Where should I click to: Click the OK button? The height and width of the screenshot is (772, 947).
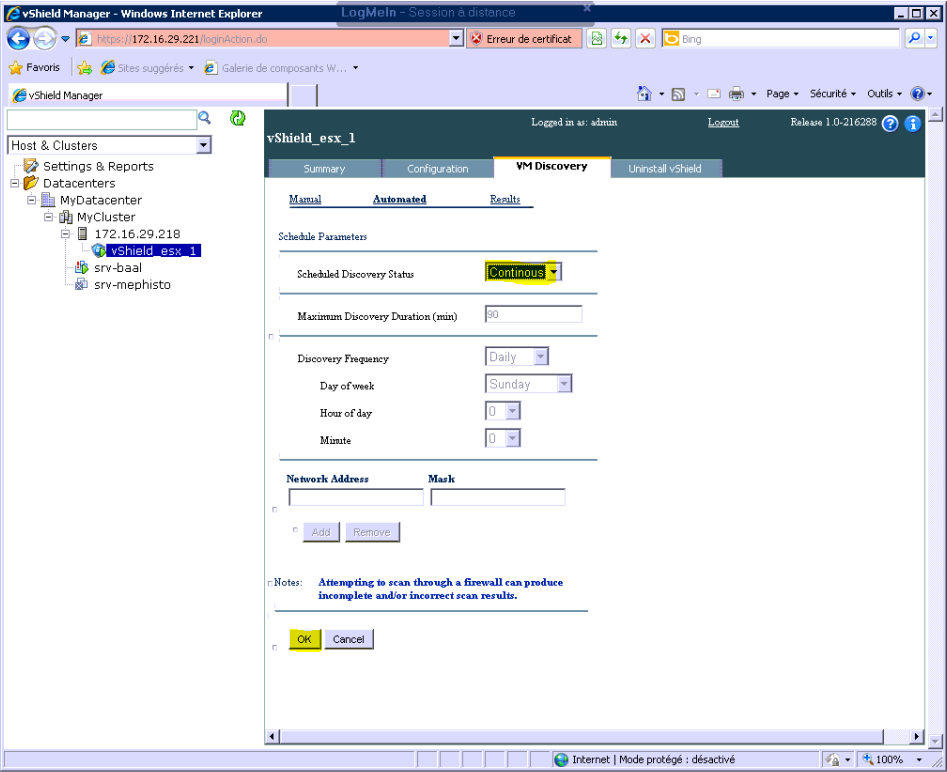click(305, 639)
